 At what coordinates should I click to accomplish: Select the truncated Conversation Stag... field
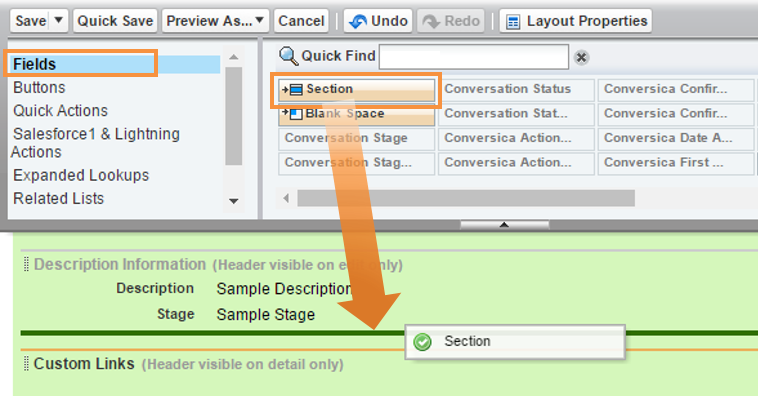pos(357,163)
